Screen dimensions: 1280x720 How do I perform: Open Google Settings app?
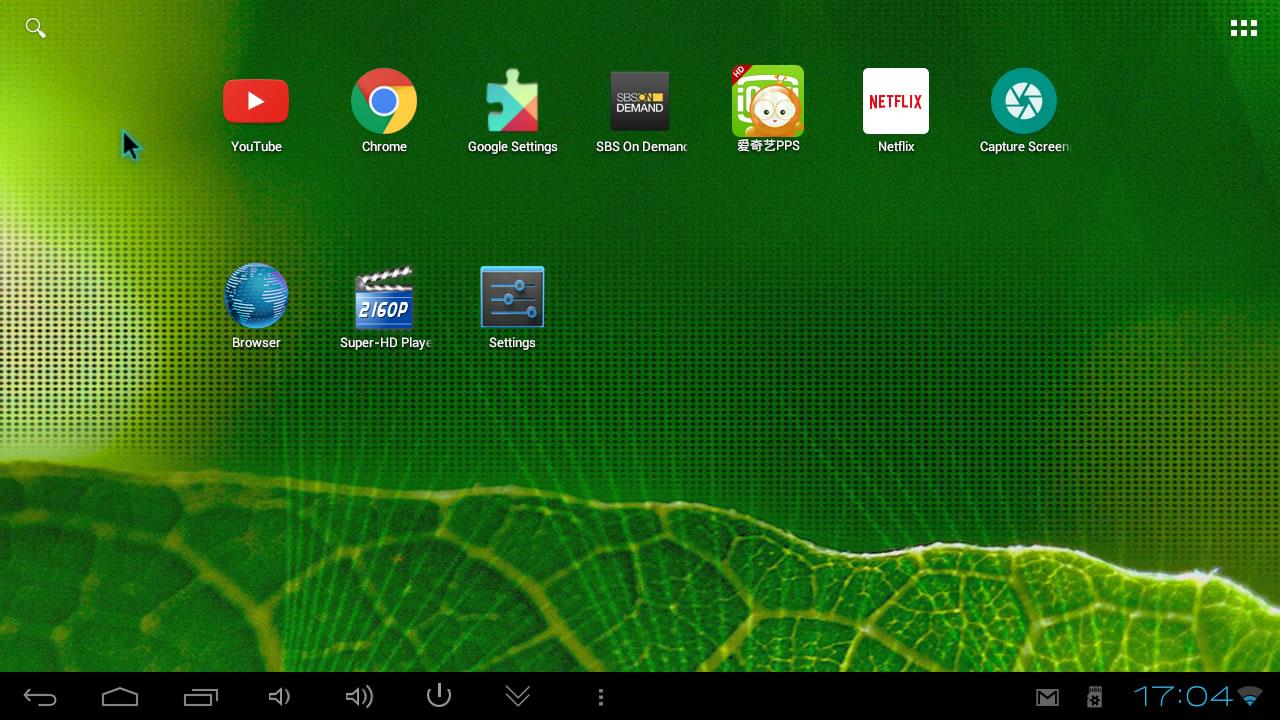512,101
